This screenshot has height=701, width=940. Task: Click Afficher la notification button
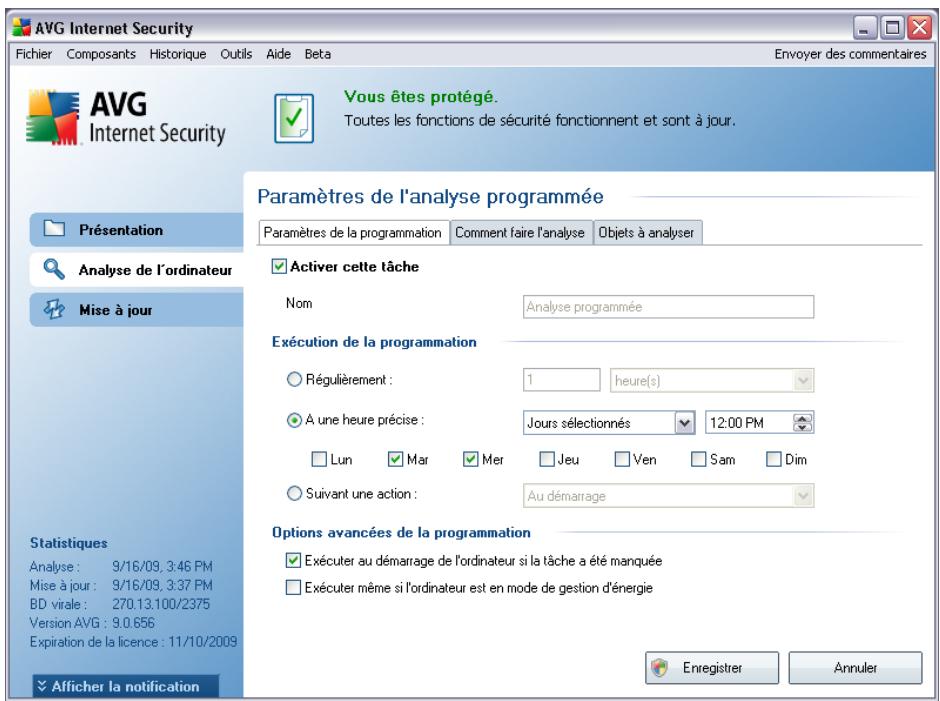(125, 686)
